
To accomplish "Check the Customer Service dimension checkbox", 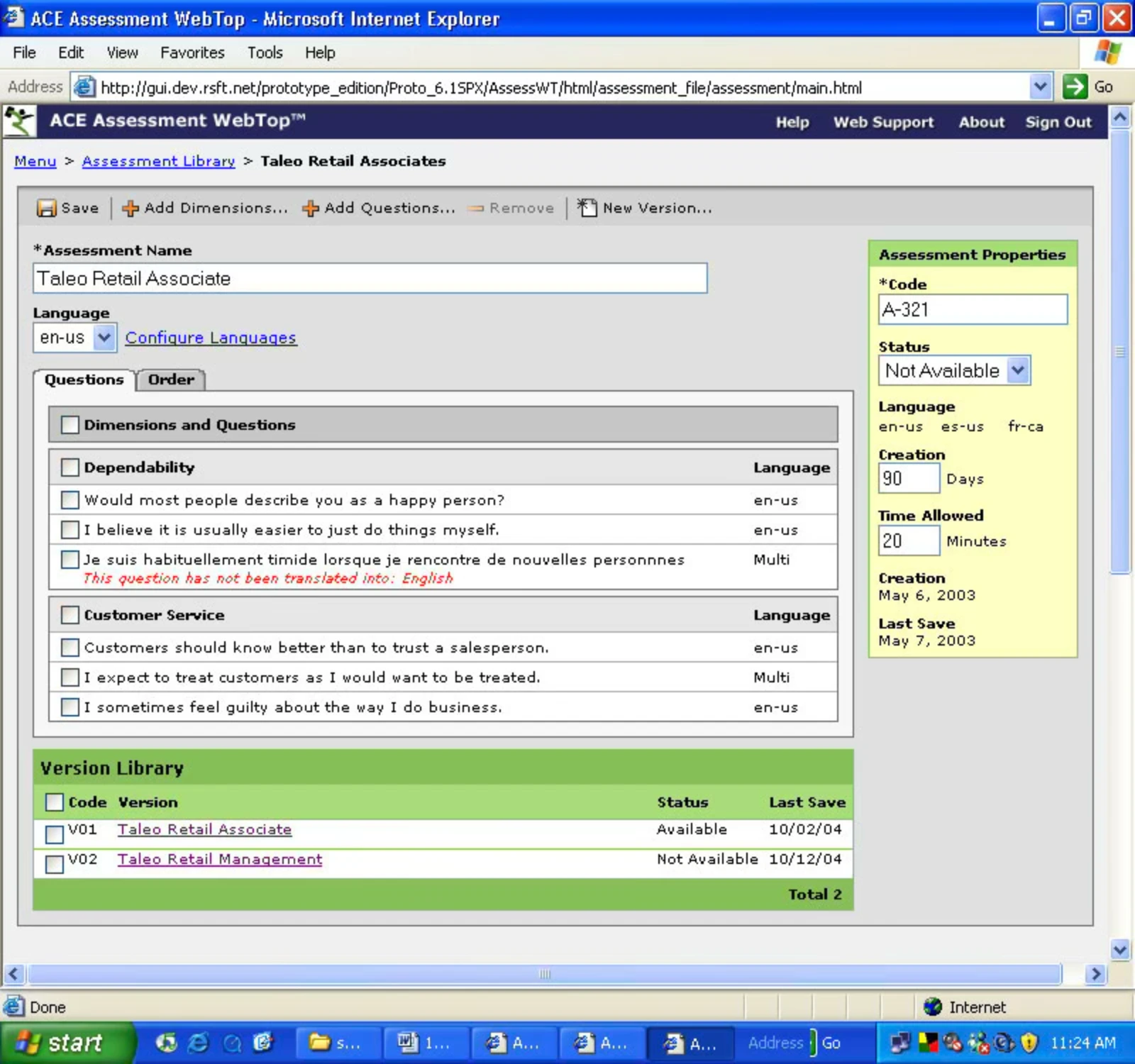I will [x=70, y=615].
